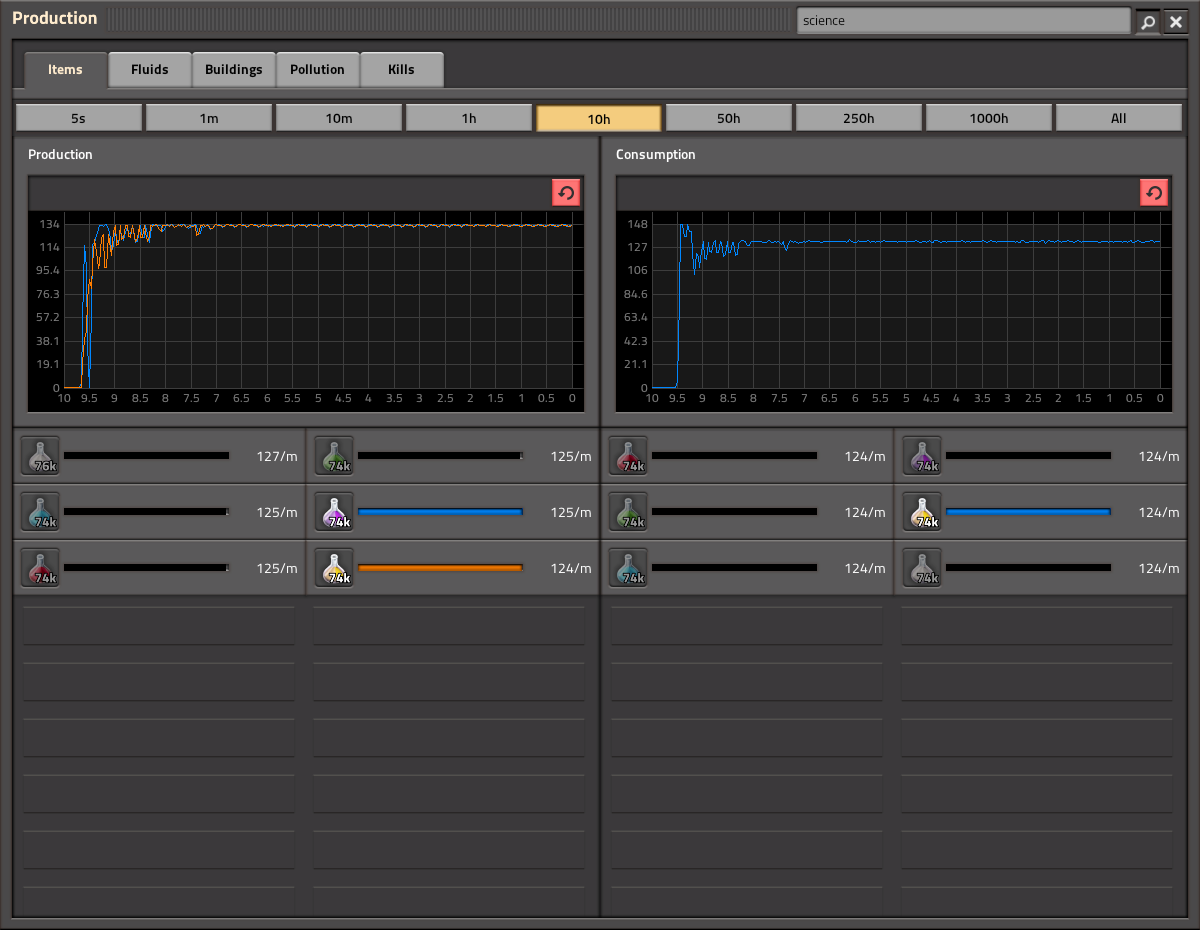Reset the Production graph with the red button
This screenshot has height=930, width=1200.
pyautogui.click(x=566, y=193)
